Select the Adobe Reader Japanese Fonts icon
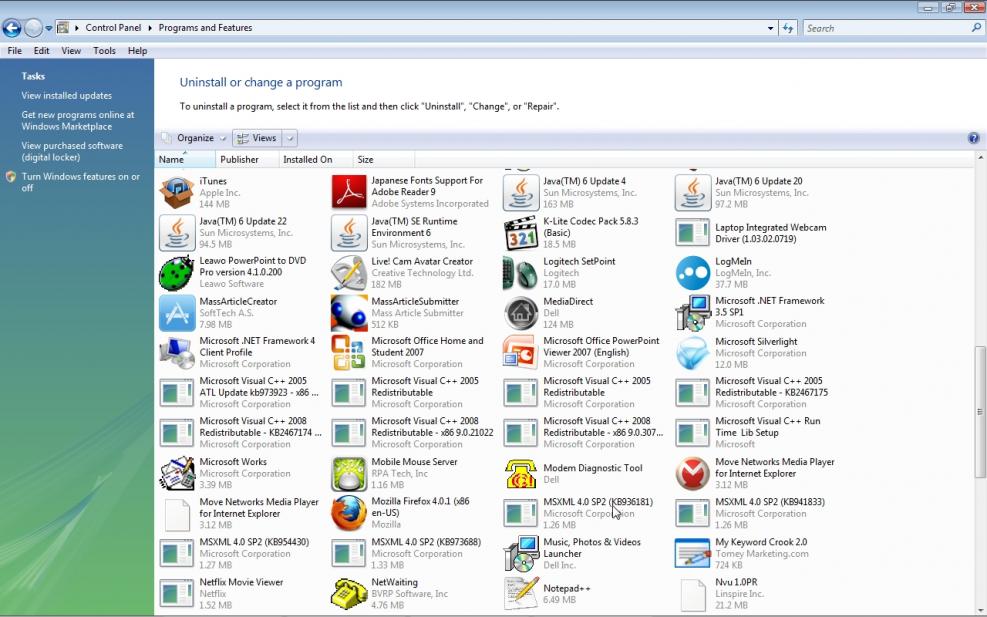The height and width of the screenshot is (617, 987). click(x=349, y=193)
